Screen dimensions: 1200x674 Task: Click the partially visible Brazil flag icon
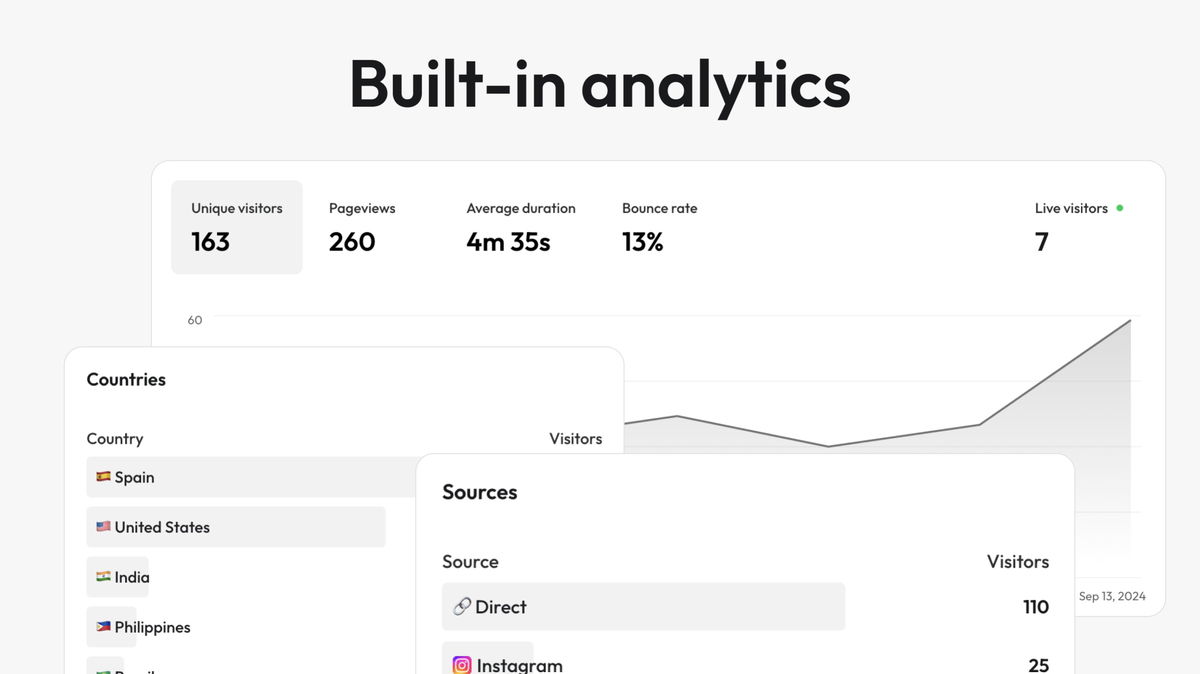pyautogui.click(x=104, y=671)
